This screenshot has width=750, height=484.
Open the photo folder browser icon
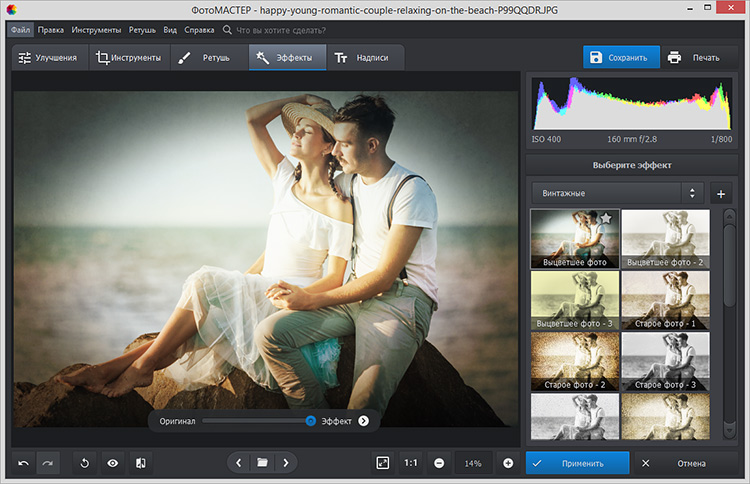(x=262, y=463)
